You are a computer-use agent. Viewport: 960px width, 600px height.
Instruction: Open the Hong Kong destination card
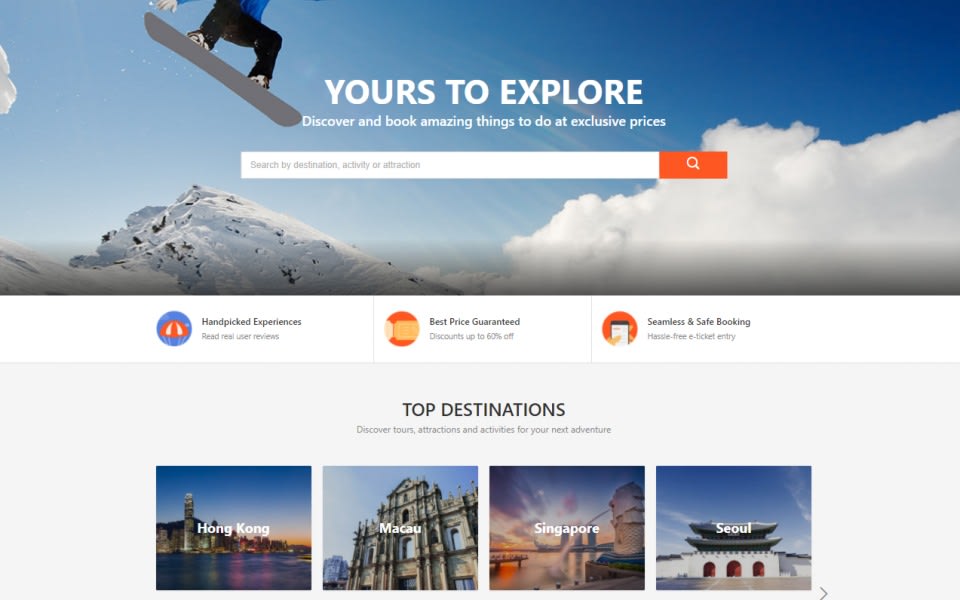234,528
